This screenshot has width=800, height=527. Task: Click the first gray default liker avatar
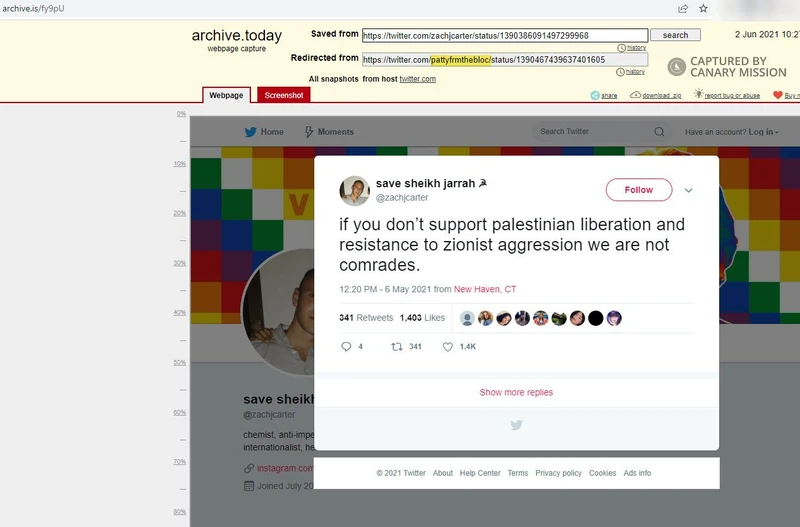click(467, 318)
